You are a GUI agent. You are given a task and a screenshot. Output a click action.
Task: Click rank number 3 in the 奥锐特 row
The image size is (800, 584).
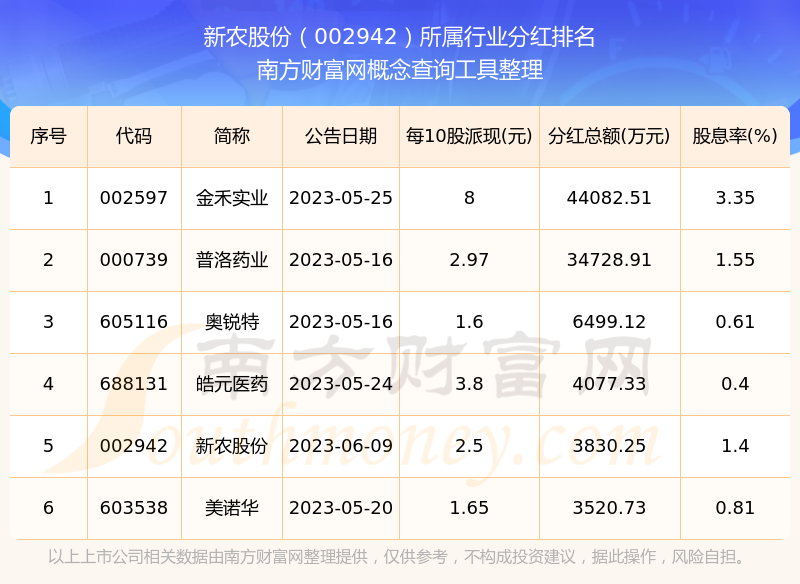48,322
